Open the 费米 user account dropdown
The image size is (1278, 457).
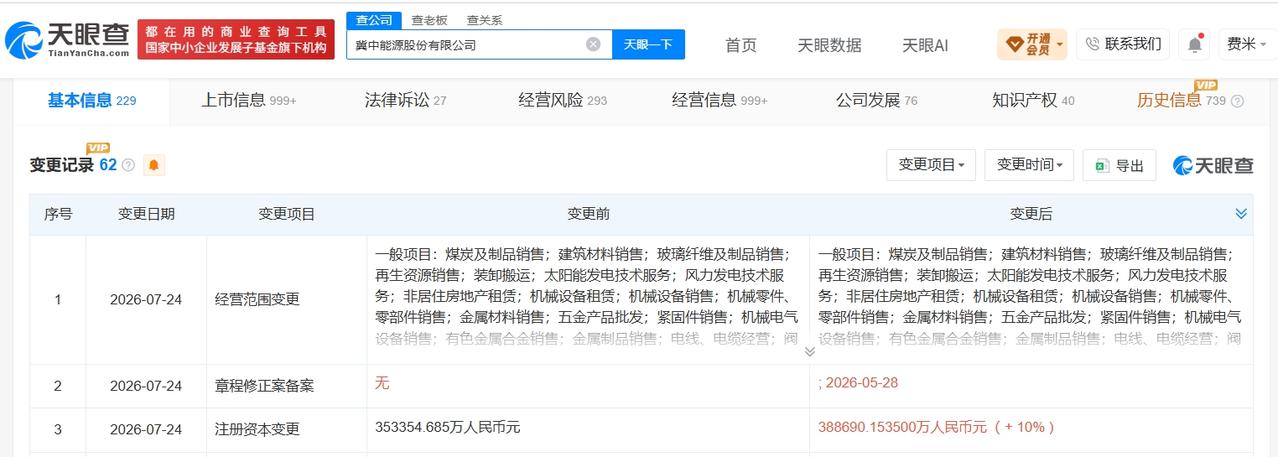click(1247, 44)
